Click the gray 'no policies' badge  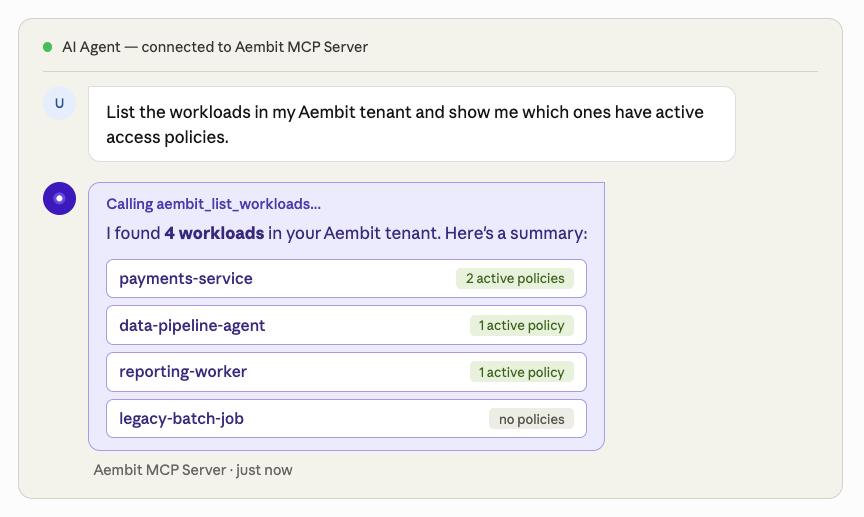[531, 419]
